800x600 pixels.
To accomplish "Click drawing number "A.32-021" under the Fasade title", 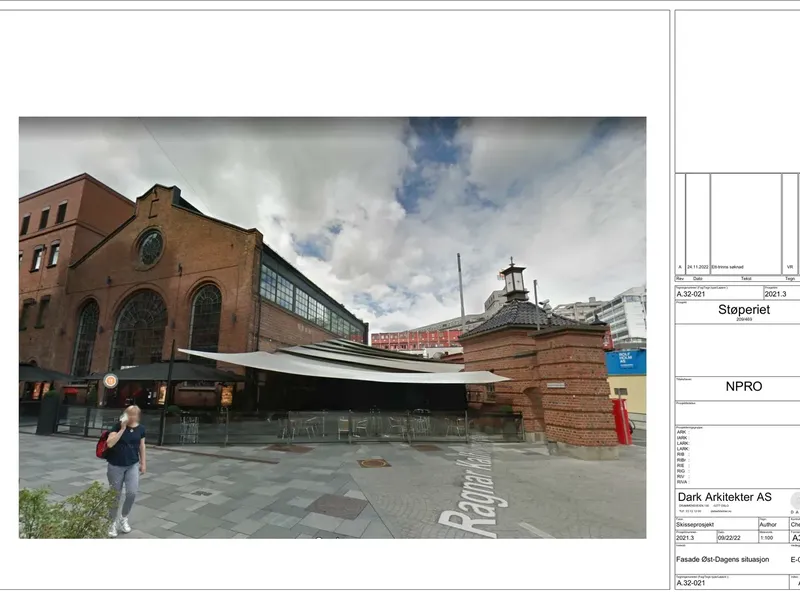I will pyautogui.click(x=691, y=583).
